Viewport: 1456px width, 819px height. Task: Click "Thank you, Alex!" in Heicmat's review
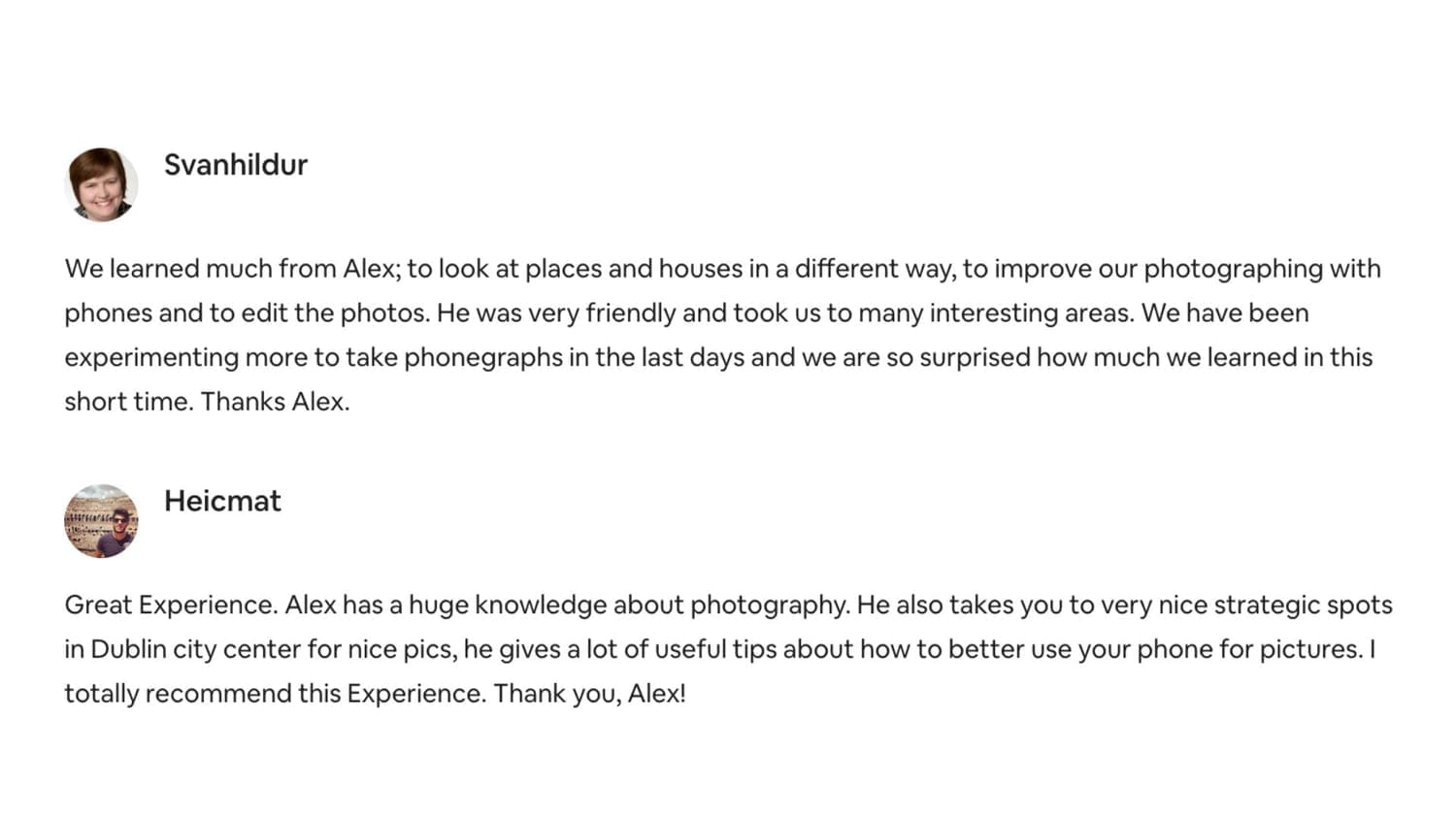(589, 694)
